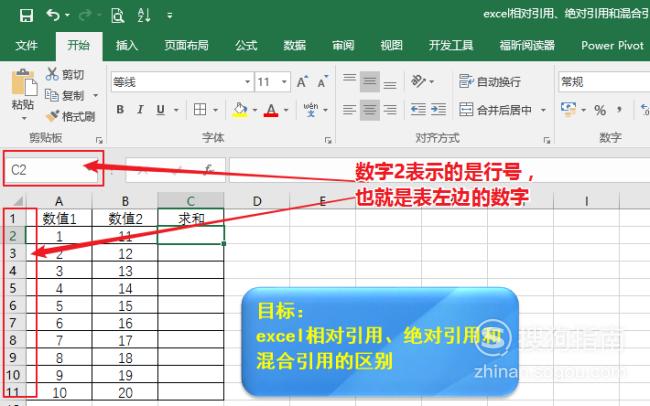Click the 剪切 cut button

coord(65,74)
